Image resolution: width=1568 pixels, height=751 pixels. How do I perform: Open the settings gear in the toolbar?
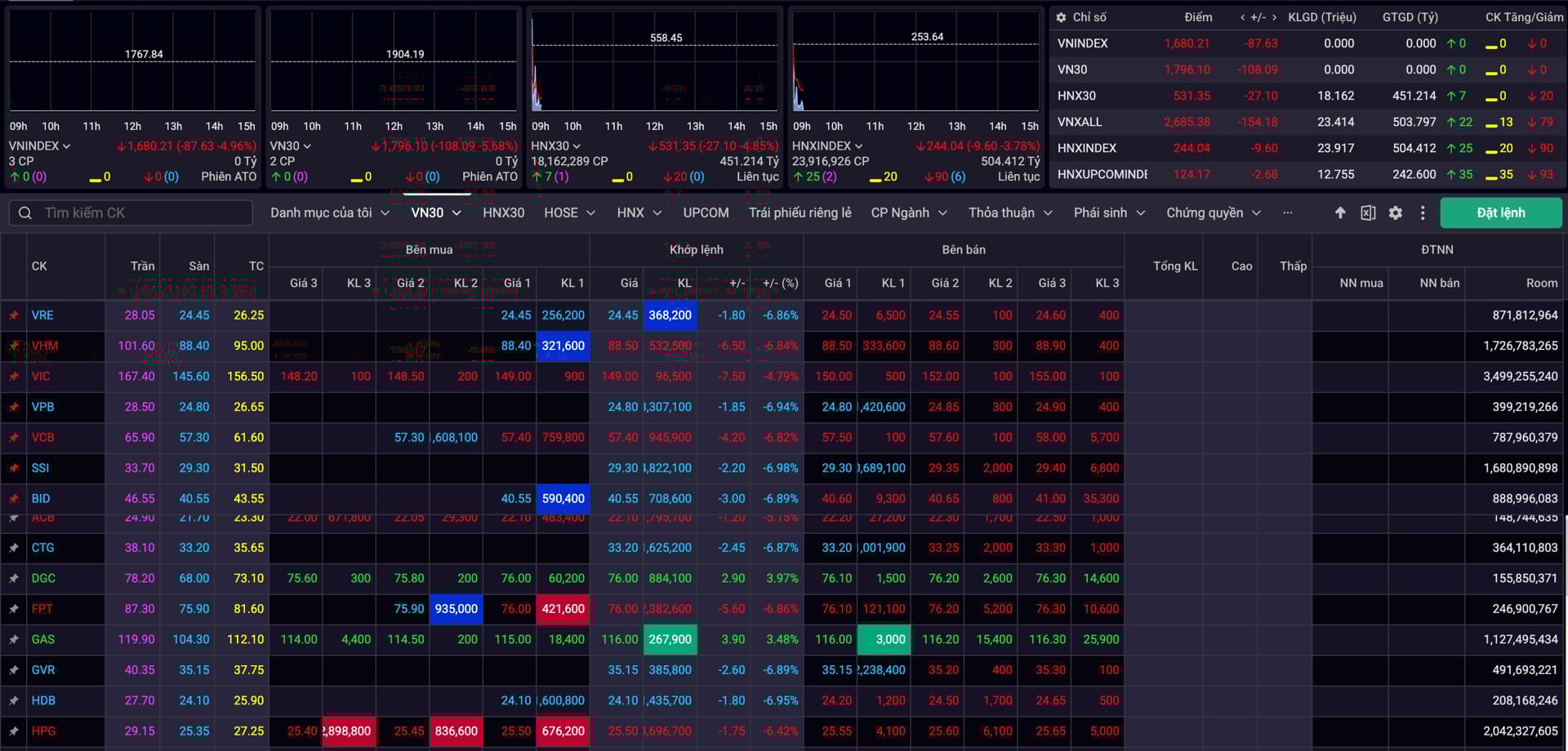pos(1395,212)
